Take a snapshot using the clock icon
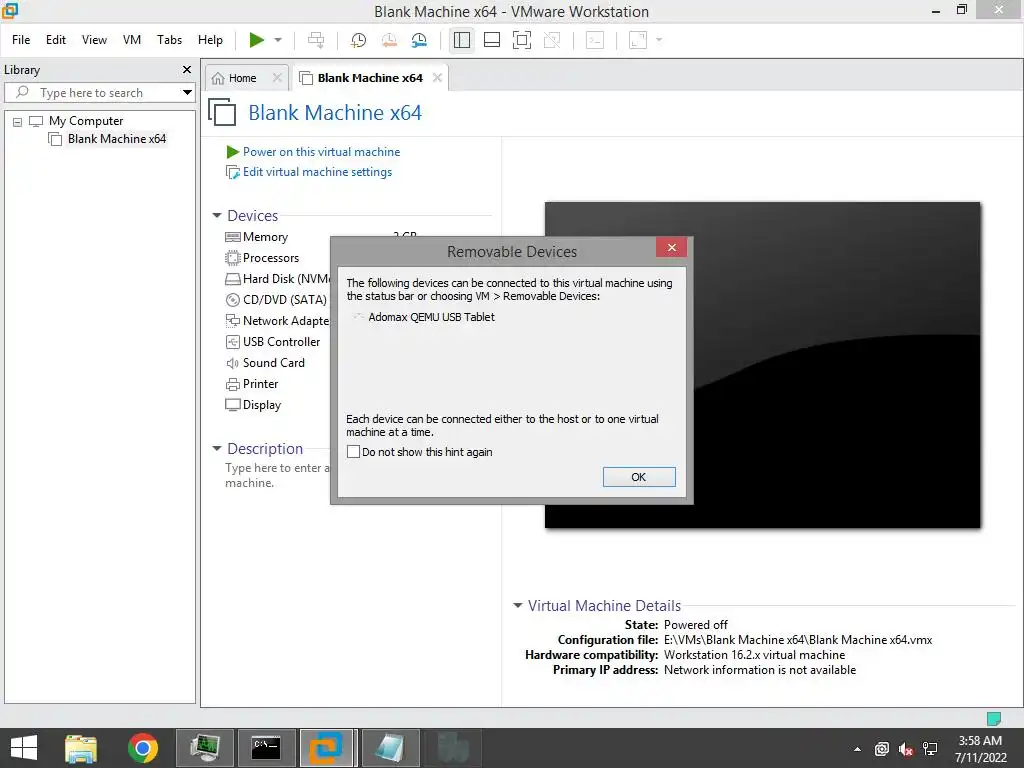Image resolution: width=1024 pixels, height=768 pixels. [x=358, y=40]
